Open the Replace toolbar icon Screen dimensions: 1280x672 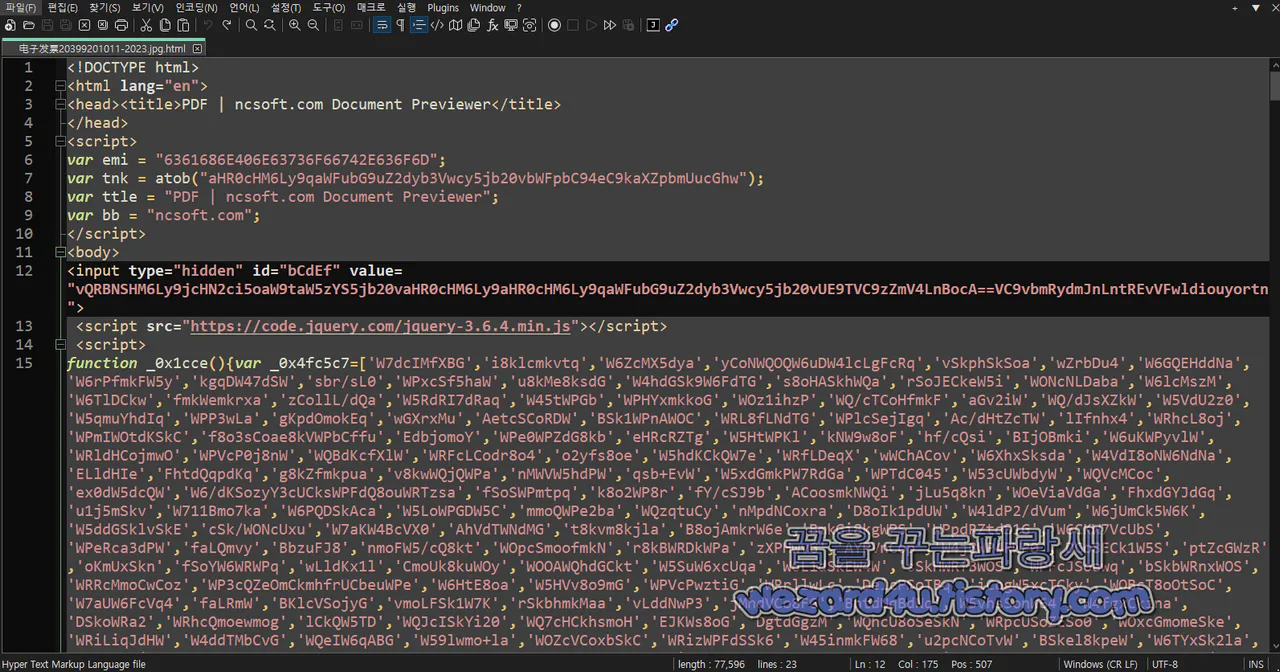[x=270, y=25]
